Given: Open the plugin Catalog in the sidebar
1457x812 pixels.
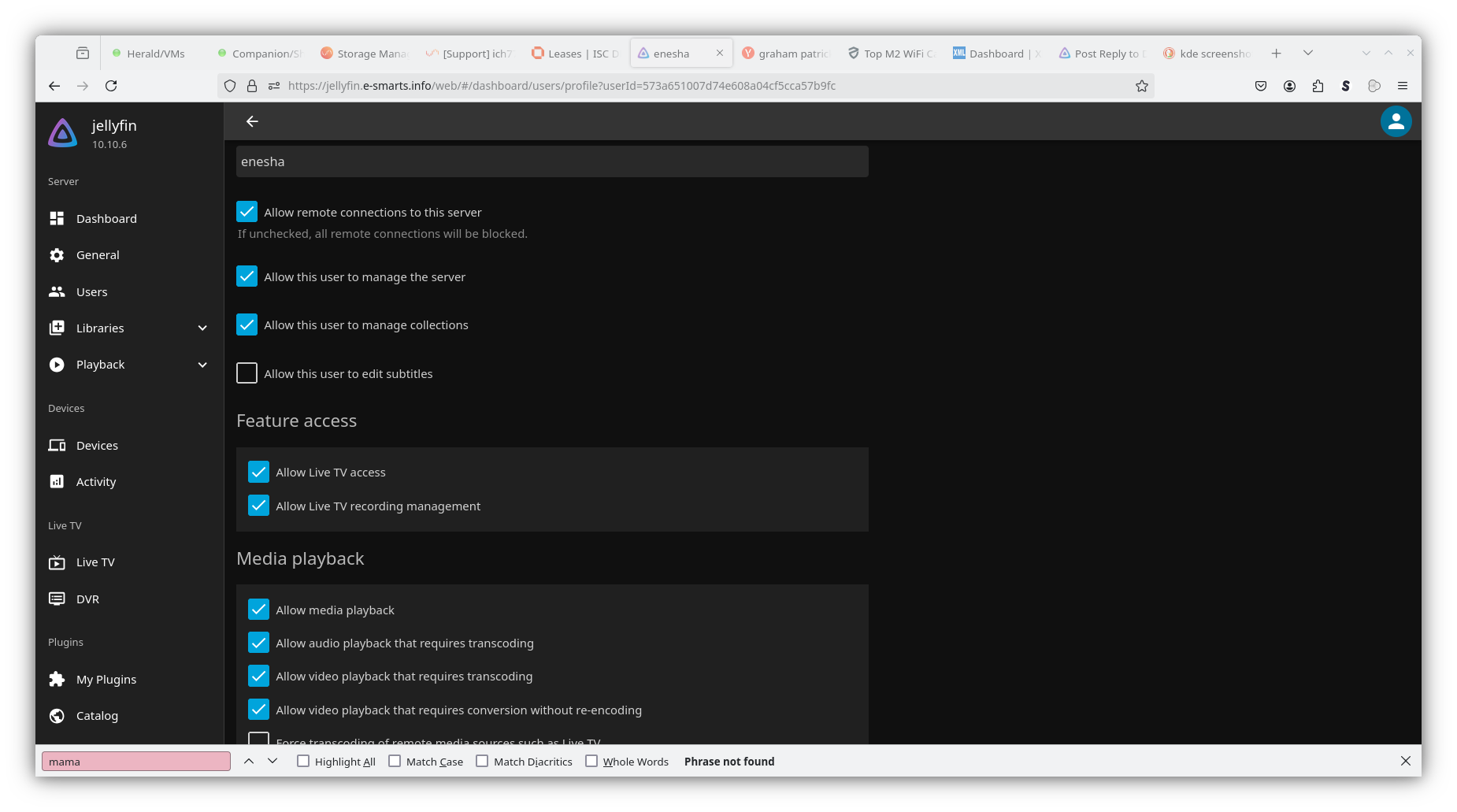Looking at the screenshot, I should 97,716.
